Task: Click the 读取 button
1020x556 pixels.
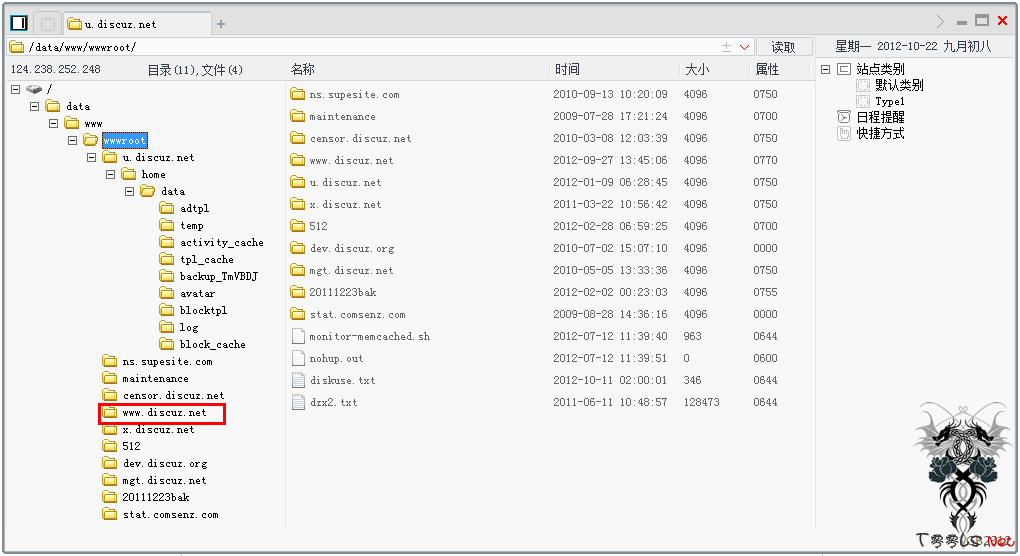Action: (x=783, y=47)
